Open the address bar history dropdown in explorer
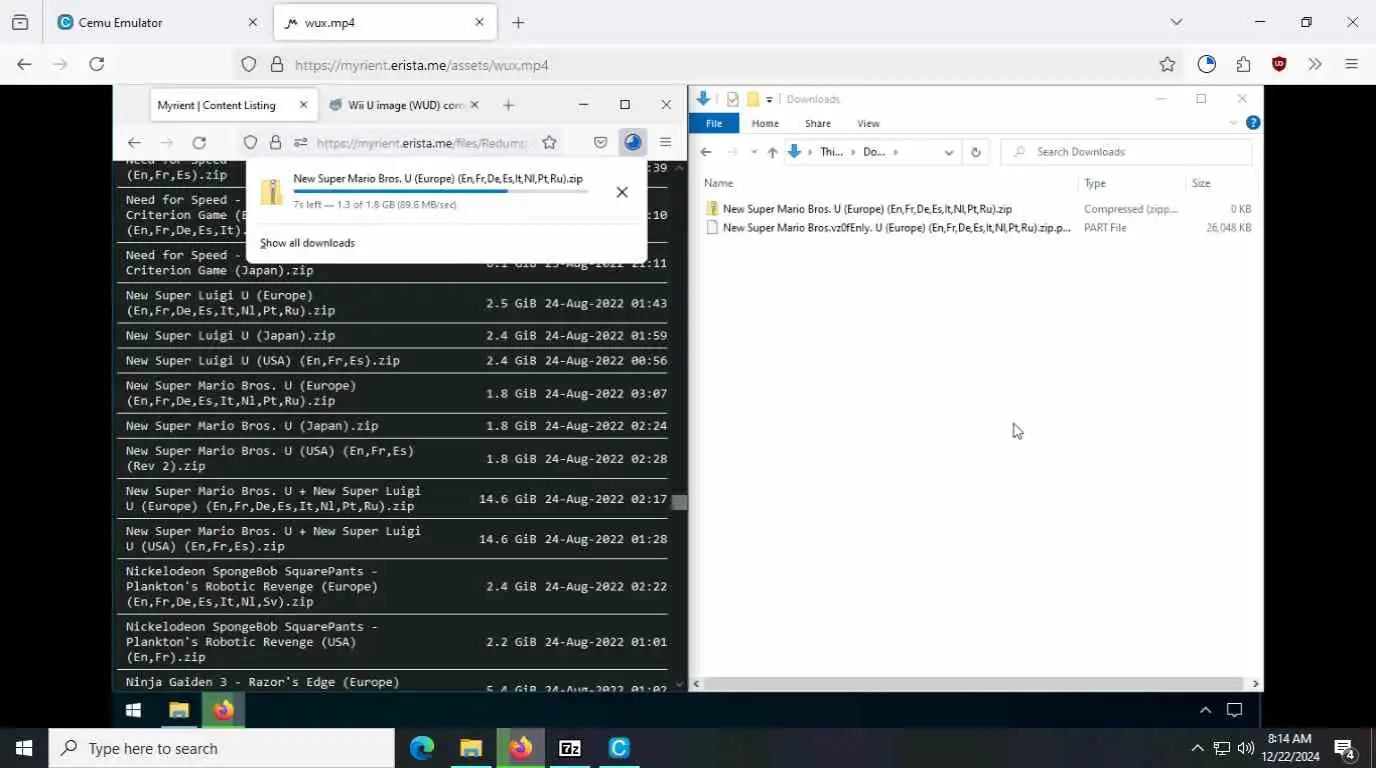Viewport: 1376px width, 768px height. tap(948, 152)
